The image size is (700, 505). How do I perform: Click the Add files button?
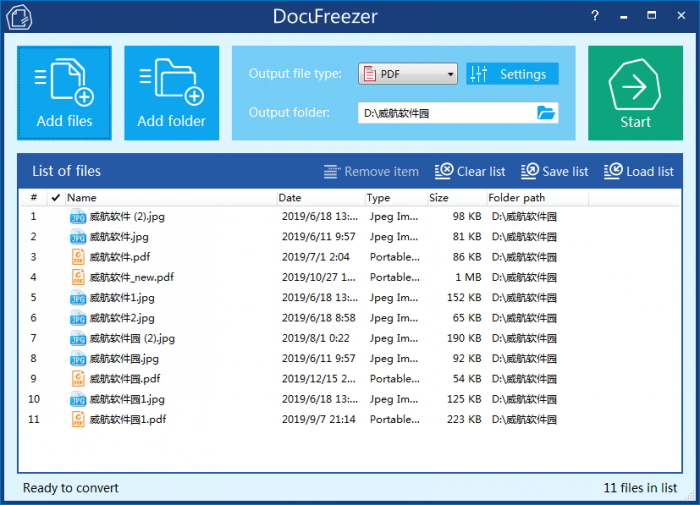click(64, 93)
